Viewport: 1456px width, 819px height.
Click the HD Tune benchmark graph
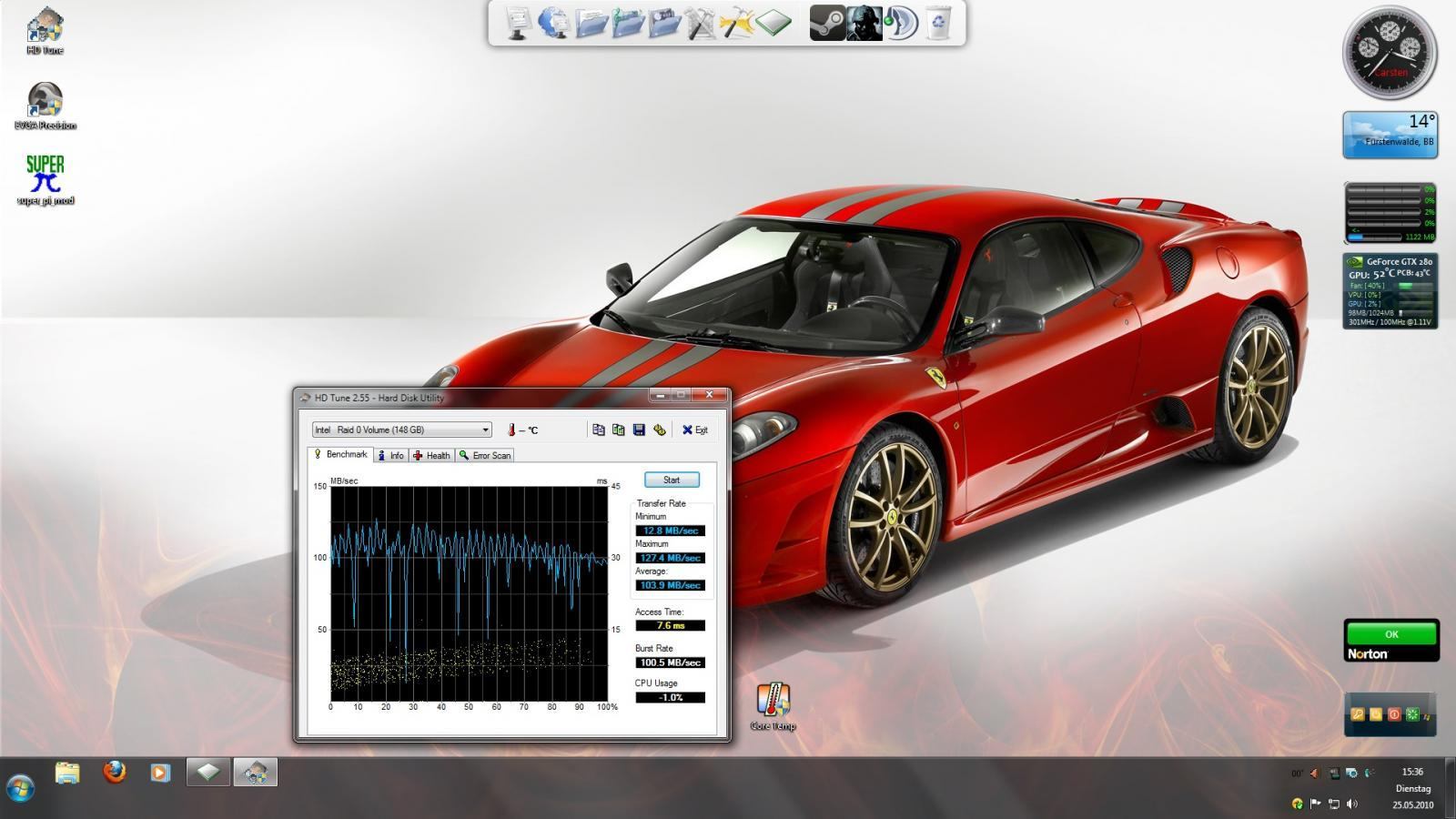tap(469, 592)
